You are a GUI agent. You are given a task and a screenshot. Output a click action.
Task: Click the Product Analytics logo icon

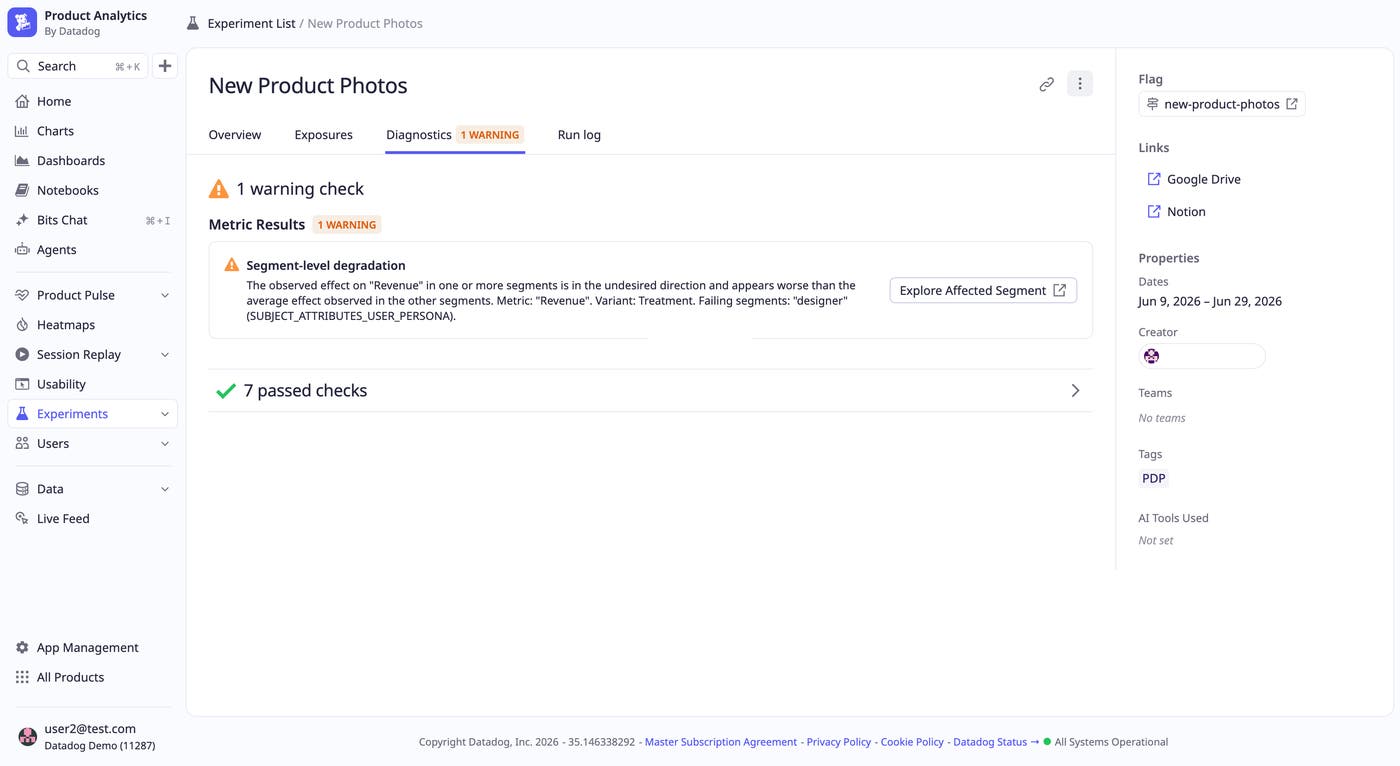coord(22,22)
